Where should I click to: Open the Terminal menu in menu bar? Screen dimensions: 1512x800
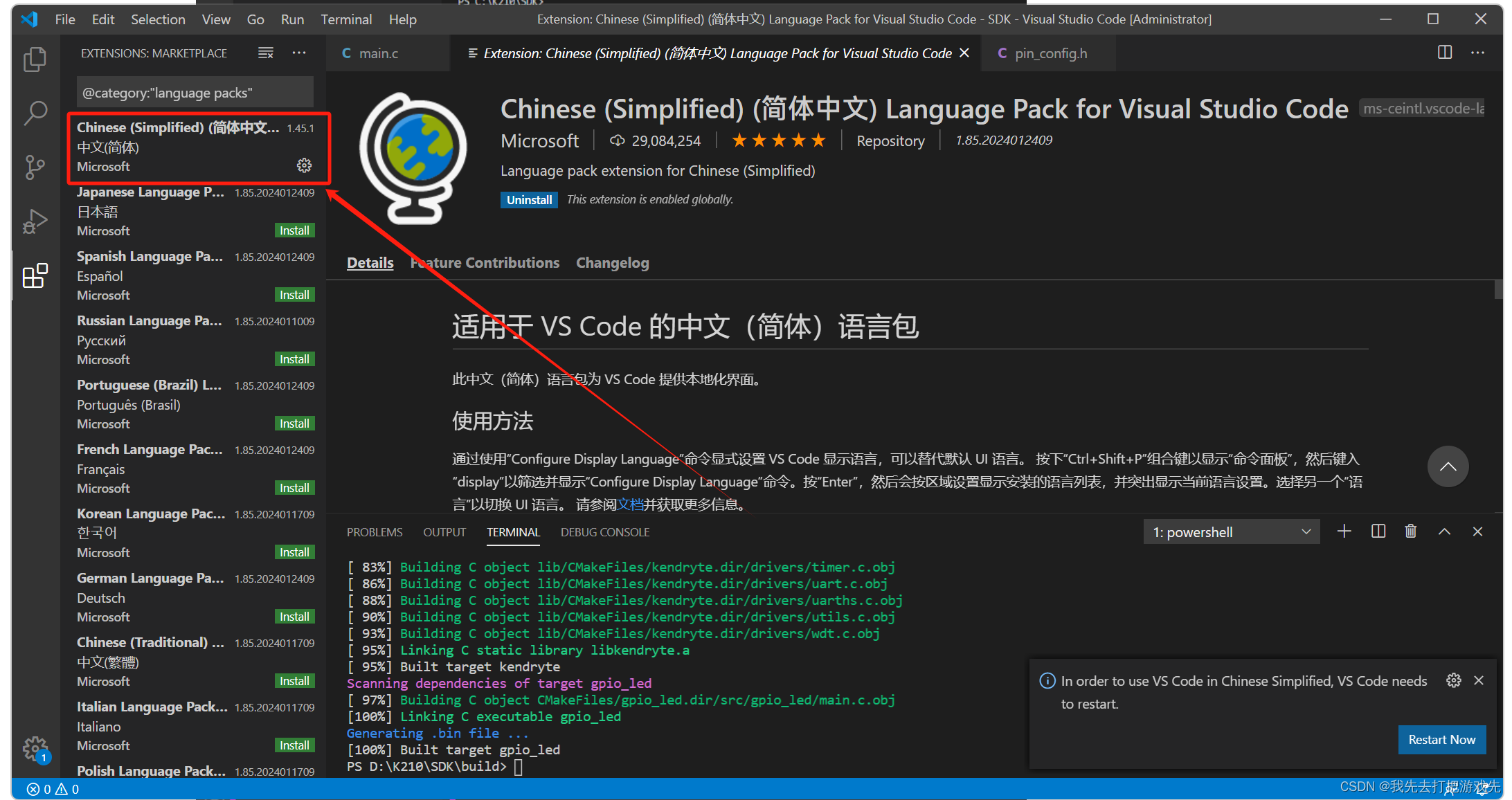point(345,19)
